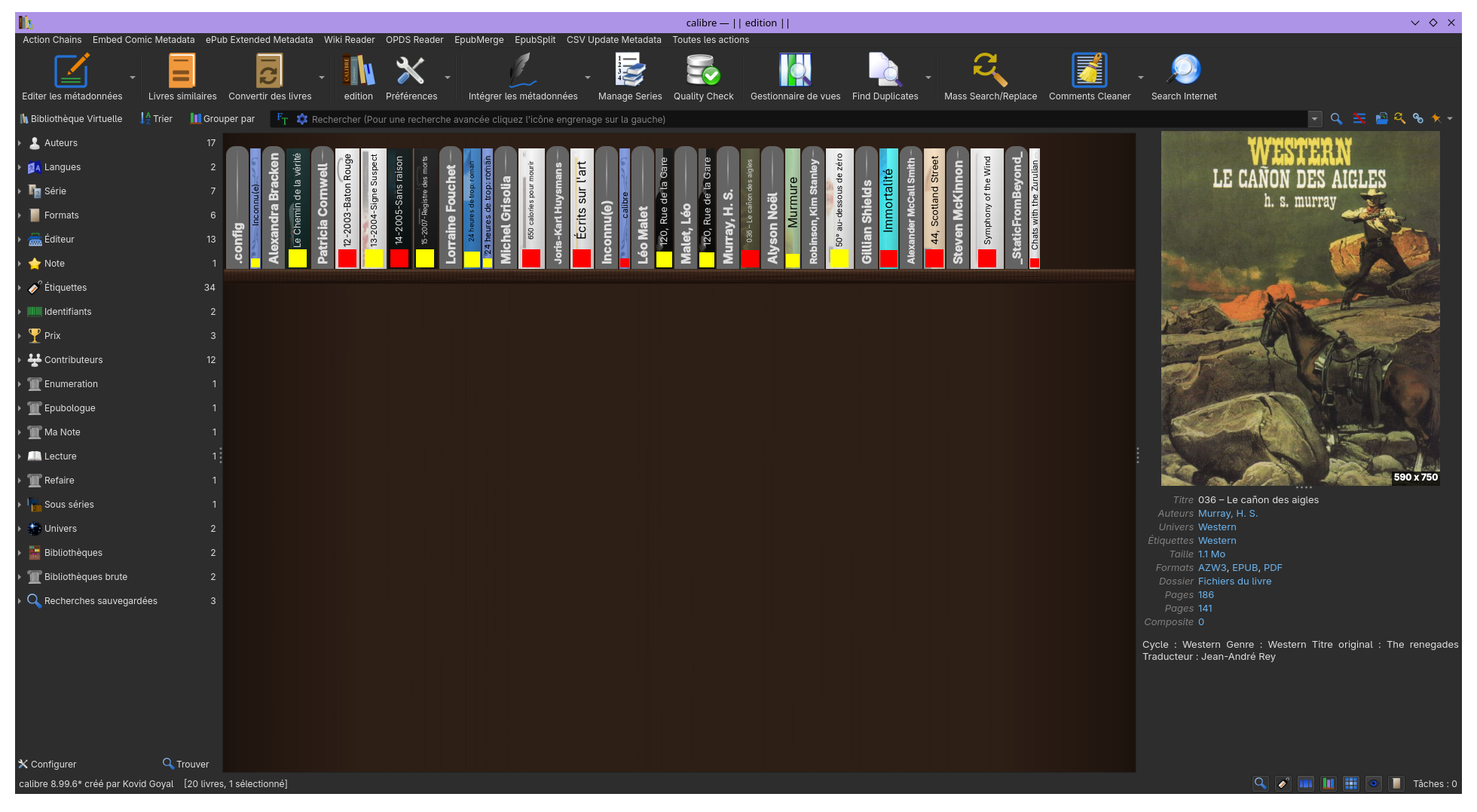
Task: Open the Préférences dropdown arrow
Action: tap(448, 78)
